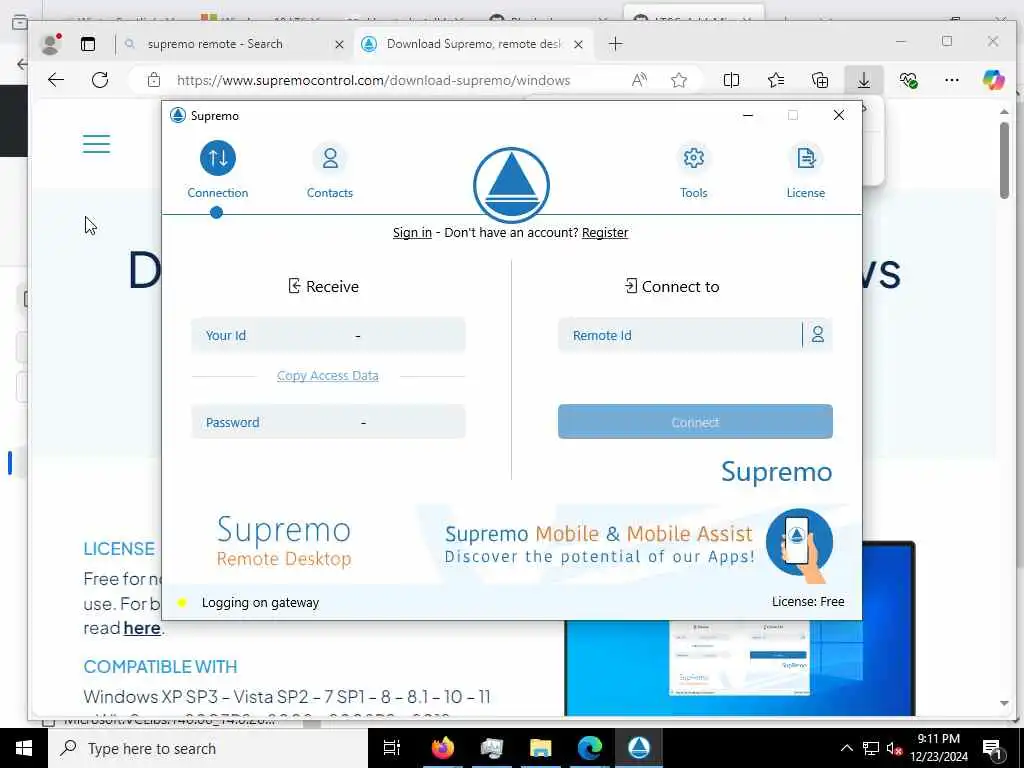Click the Supremo taskbar icon

coord(639,748)
